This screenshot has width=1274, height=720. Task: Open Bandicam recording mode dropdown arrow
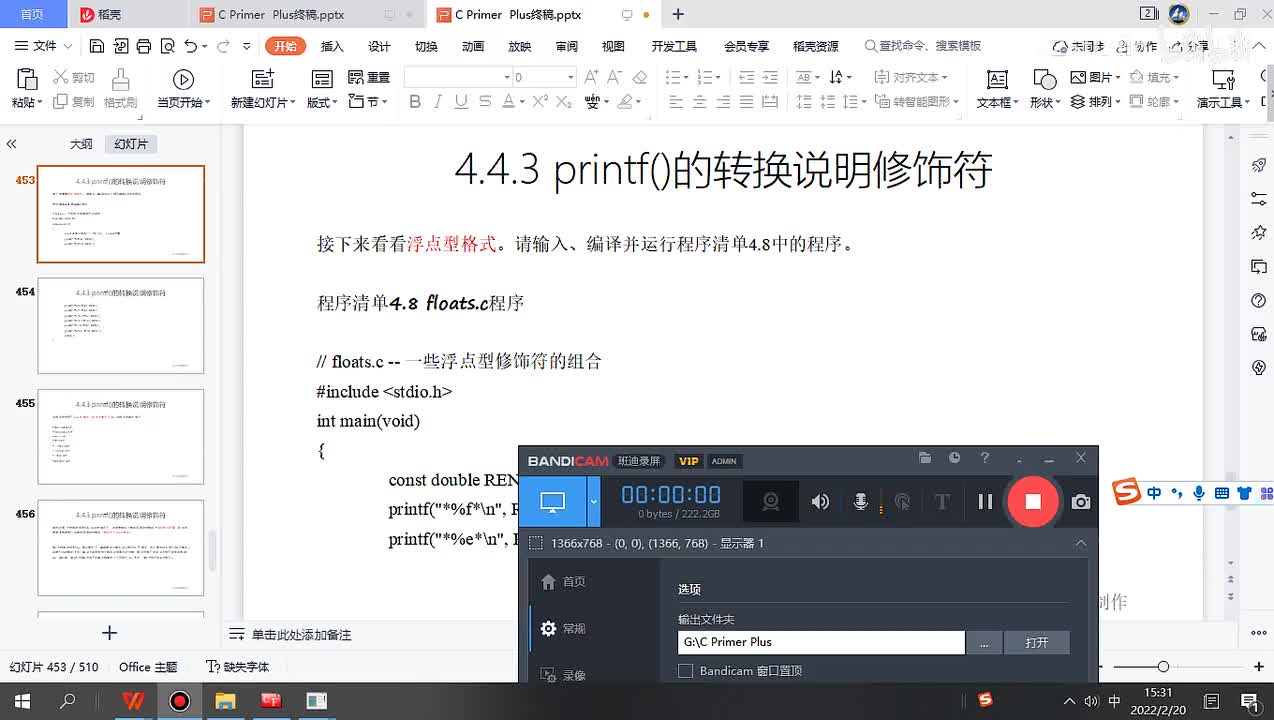[x=593, y=502]
